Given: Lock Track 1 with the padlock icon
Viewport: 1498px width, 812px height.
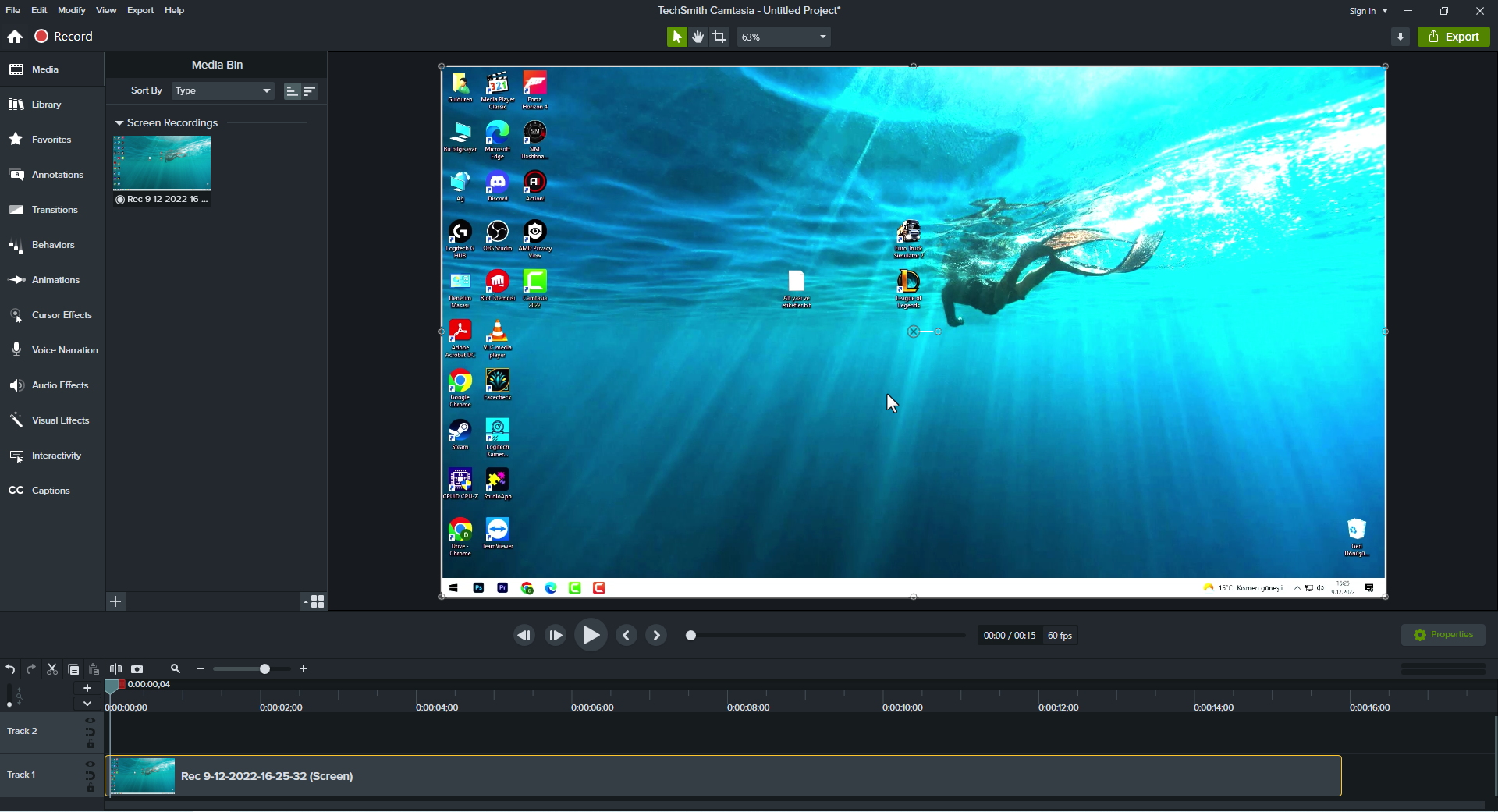Looking at the screenshot, I should pos(91,789).
